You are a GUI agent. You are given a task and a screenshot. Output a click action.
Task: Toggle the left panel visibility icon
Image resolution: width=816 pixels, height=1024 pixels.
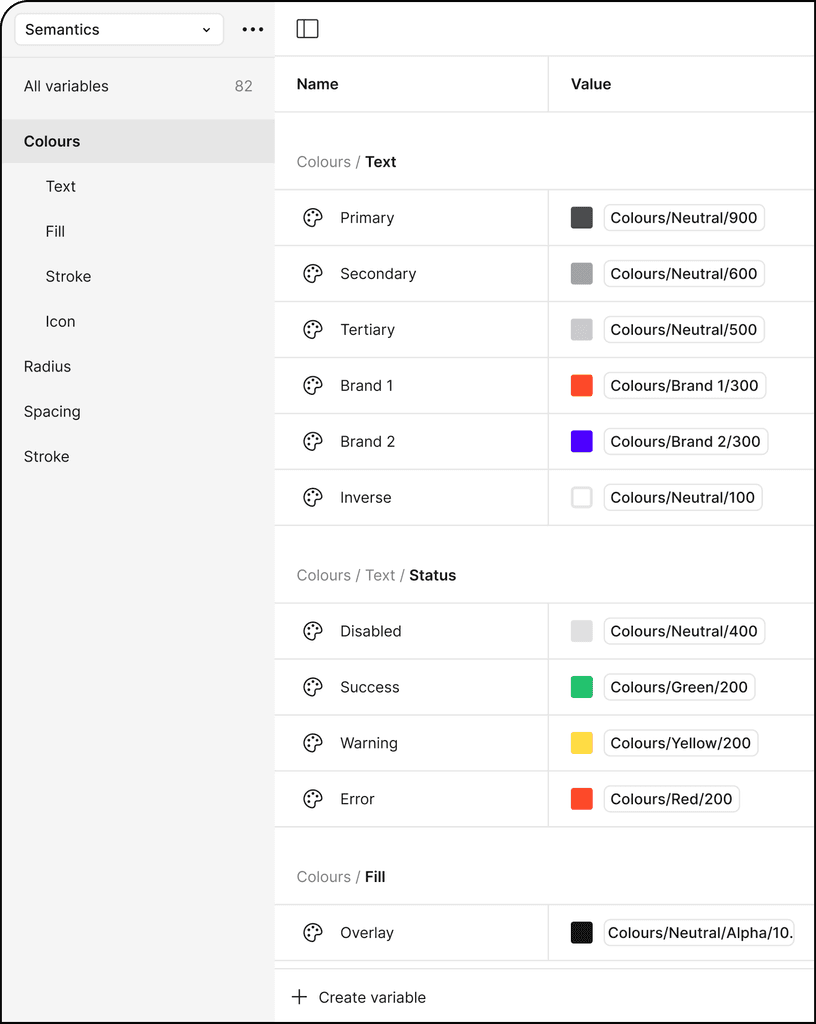pos(307,28)
